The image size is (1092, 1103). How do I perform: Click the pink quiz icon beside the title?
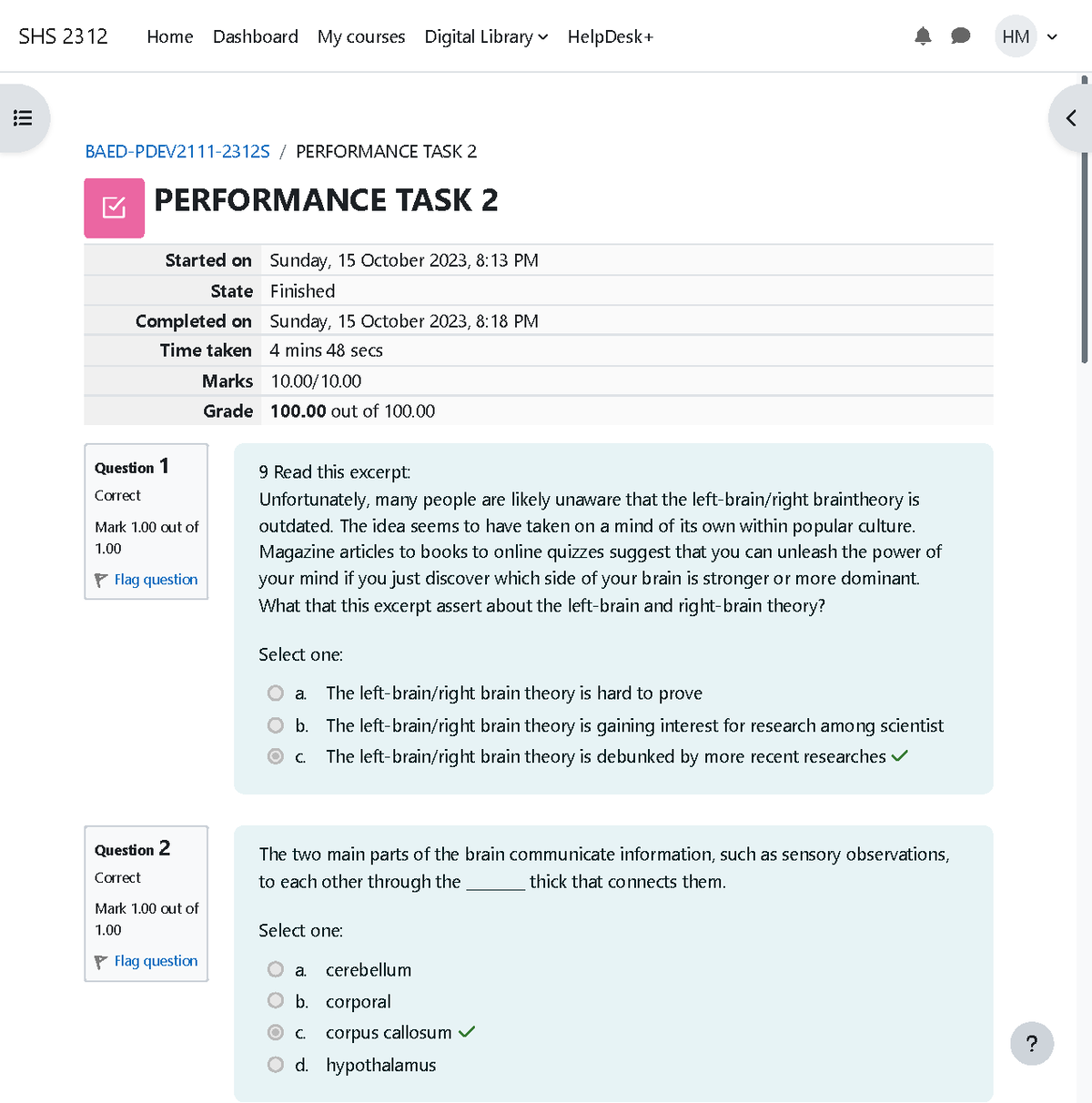coord(114,207)
